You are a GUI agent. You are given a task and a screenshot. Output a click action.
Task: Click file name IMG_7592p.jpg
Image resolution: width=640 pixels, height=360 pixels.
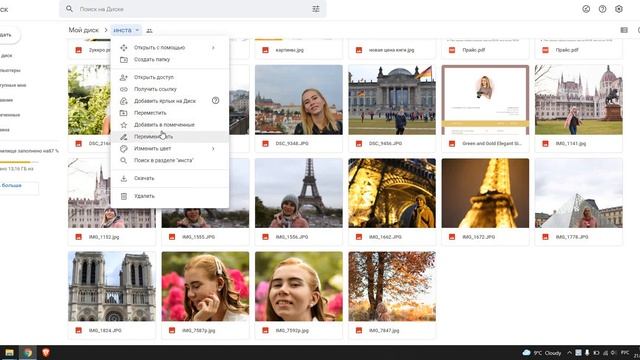pyautogui.click(x=292, y=331)
